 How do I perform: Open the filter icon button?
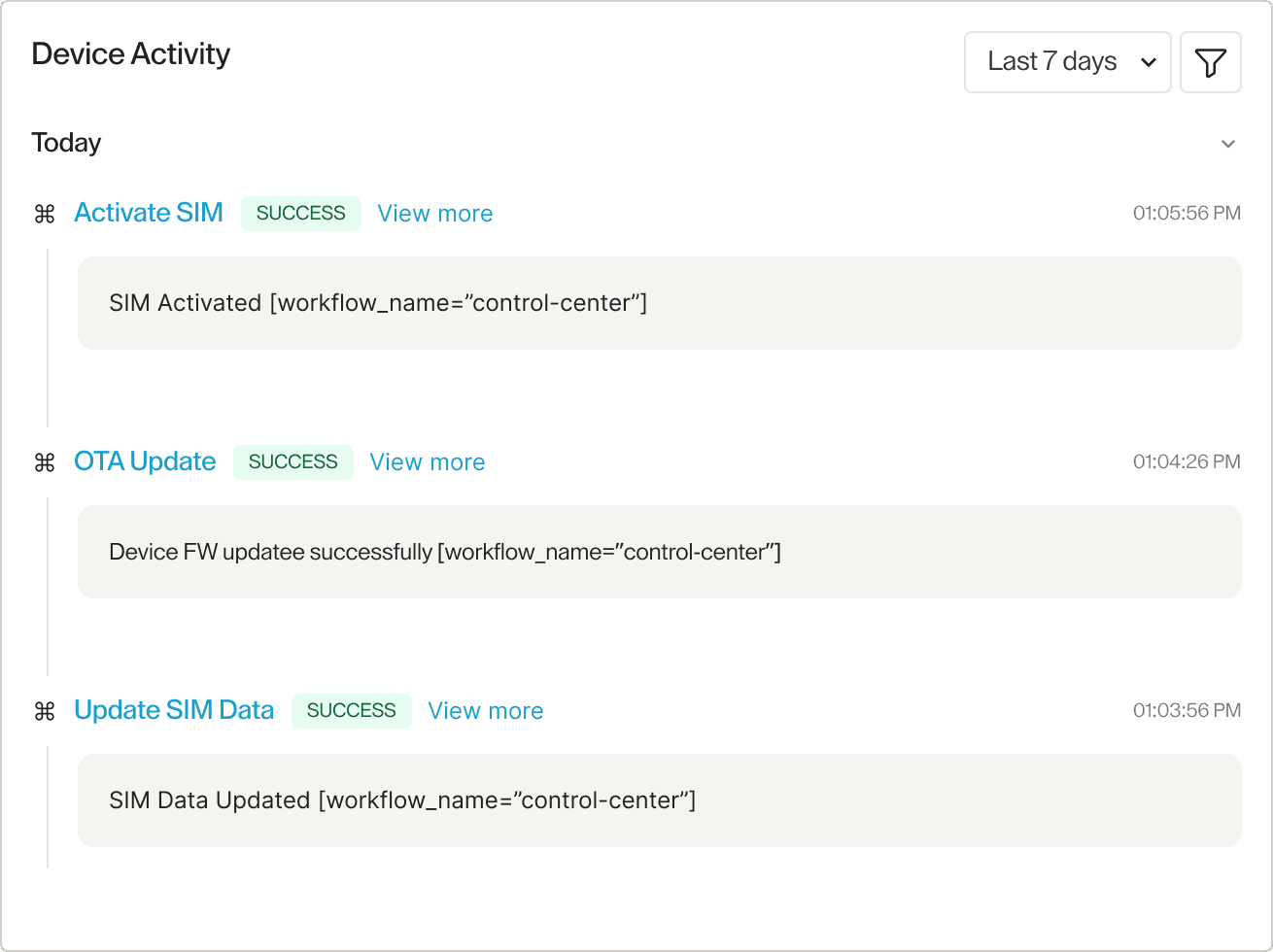click(1210, 62)
